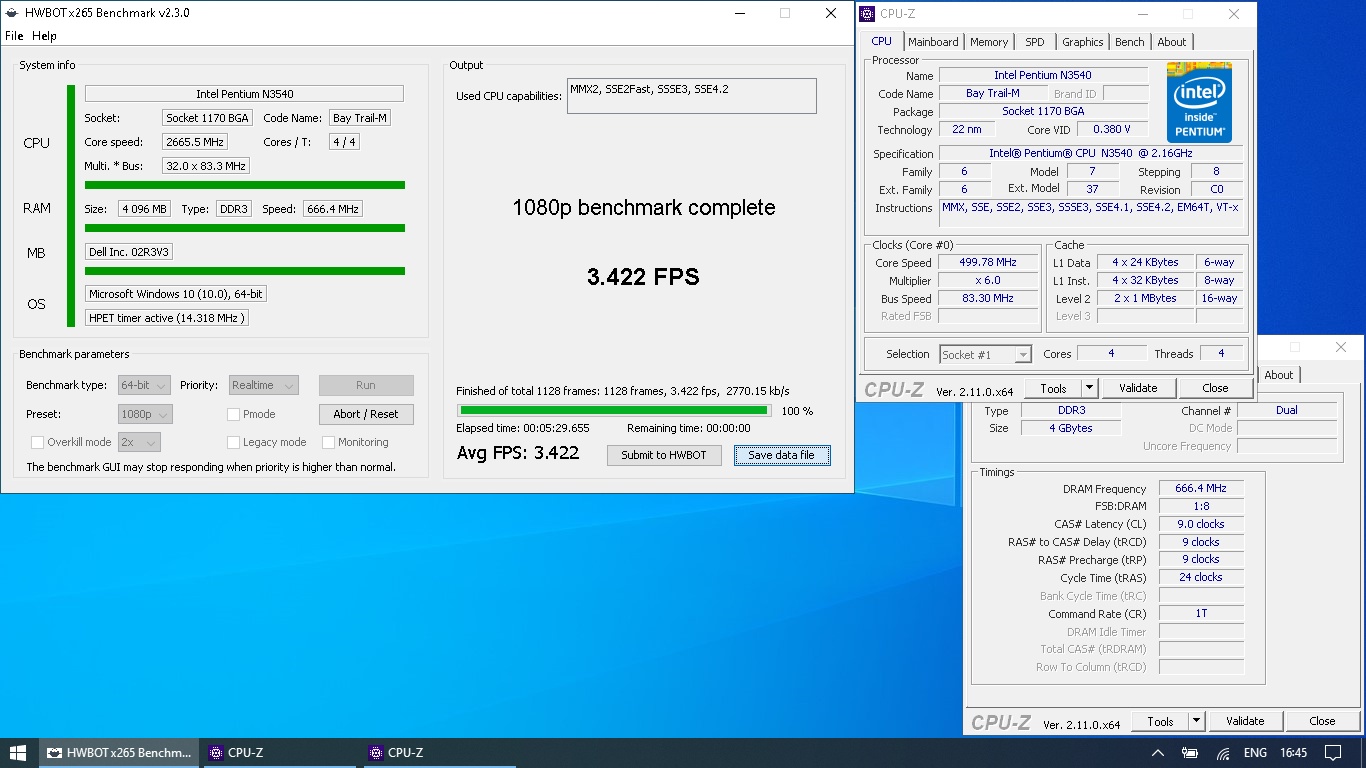Switch to the Mainboard tab
The width and height of the screenshot is (1366, 768).
pos(933,42)
